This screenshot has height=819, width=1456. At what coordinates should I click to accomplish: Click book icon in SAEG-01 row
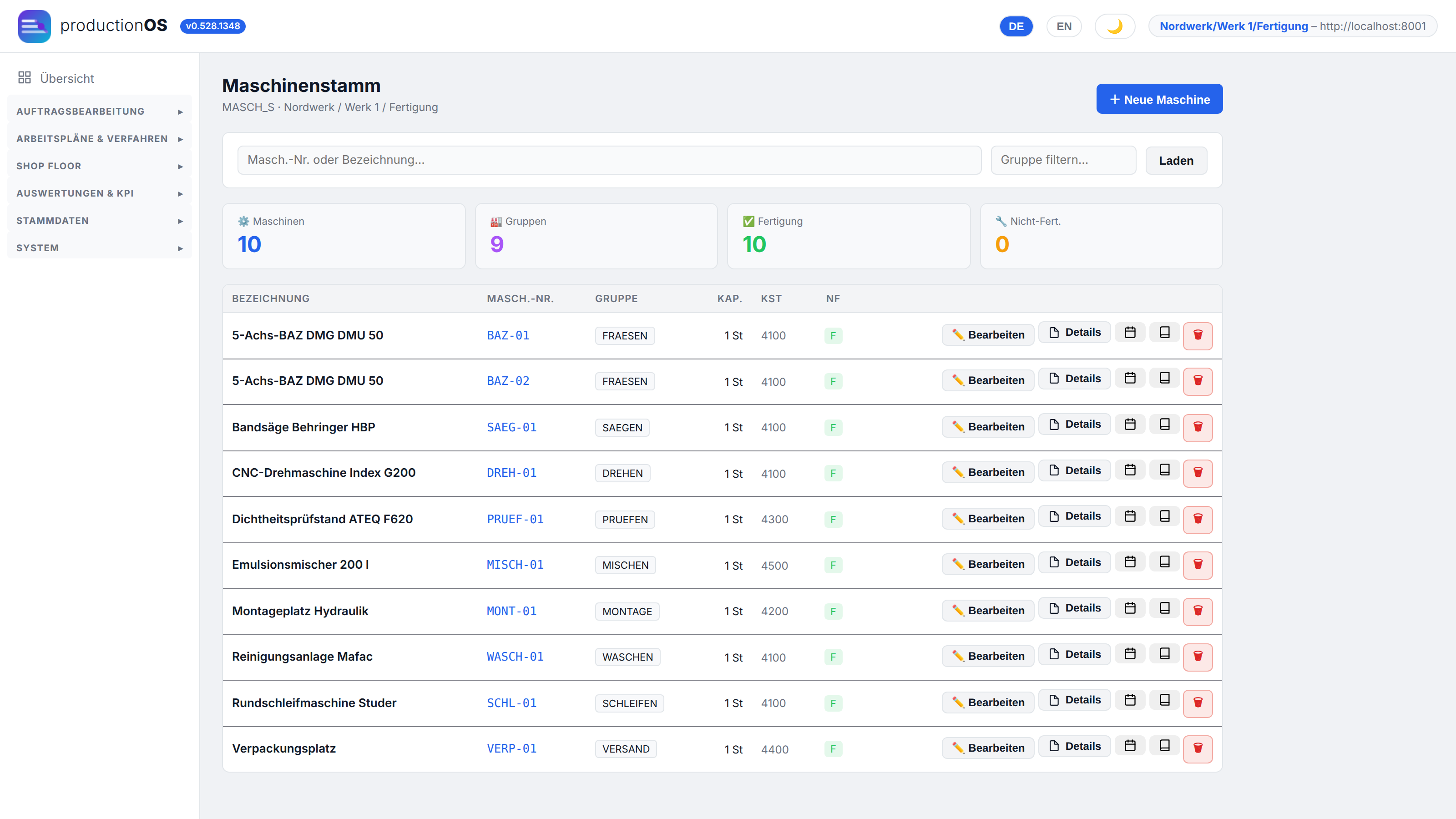coord(1164,424)
